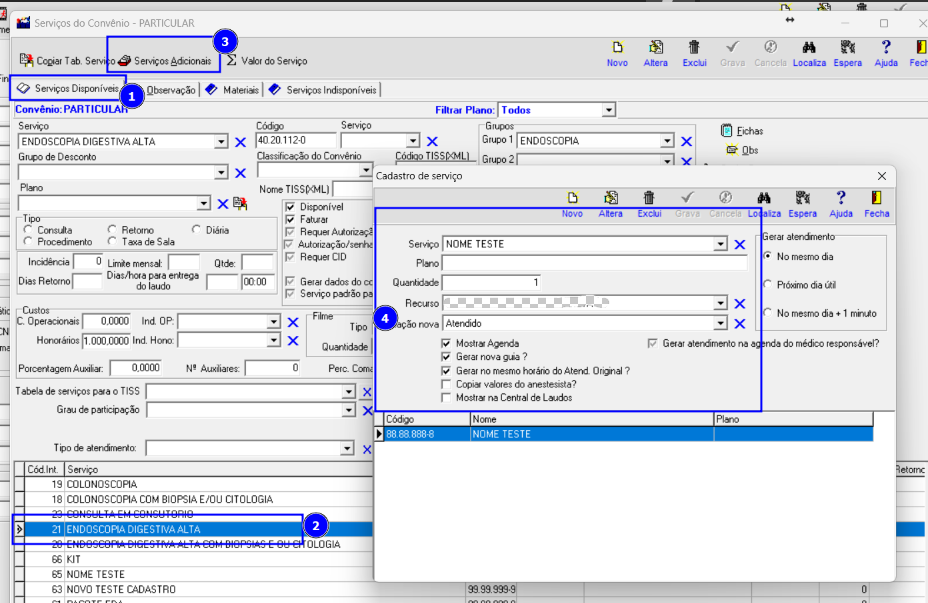
Task: Expand Grupo 1 ENDOSCOPIA dropdown
Action: click(x=667, y=141)
